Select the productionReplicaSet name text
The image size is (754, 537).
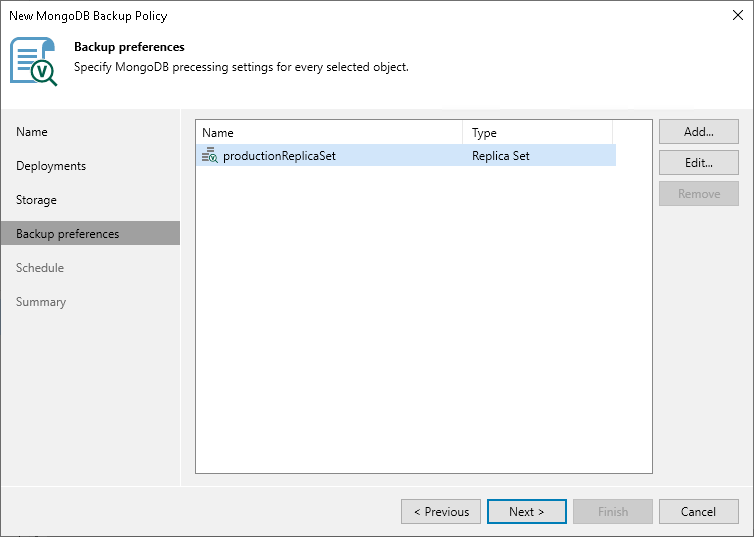[279, 156]
